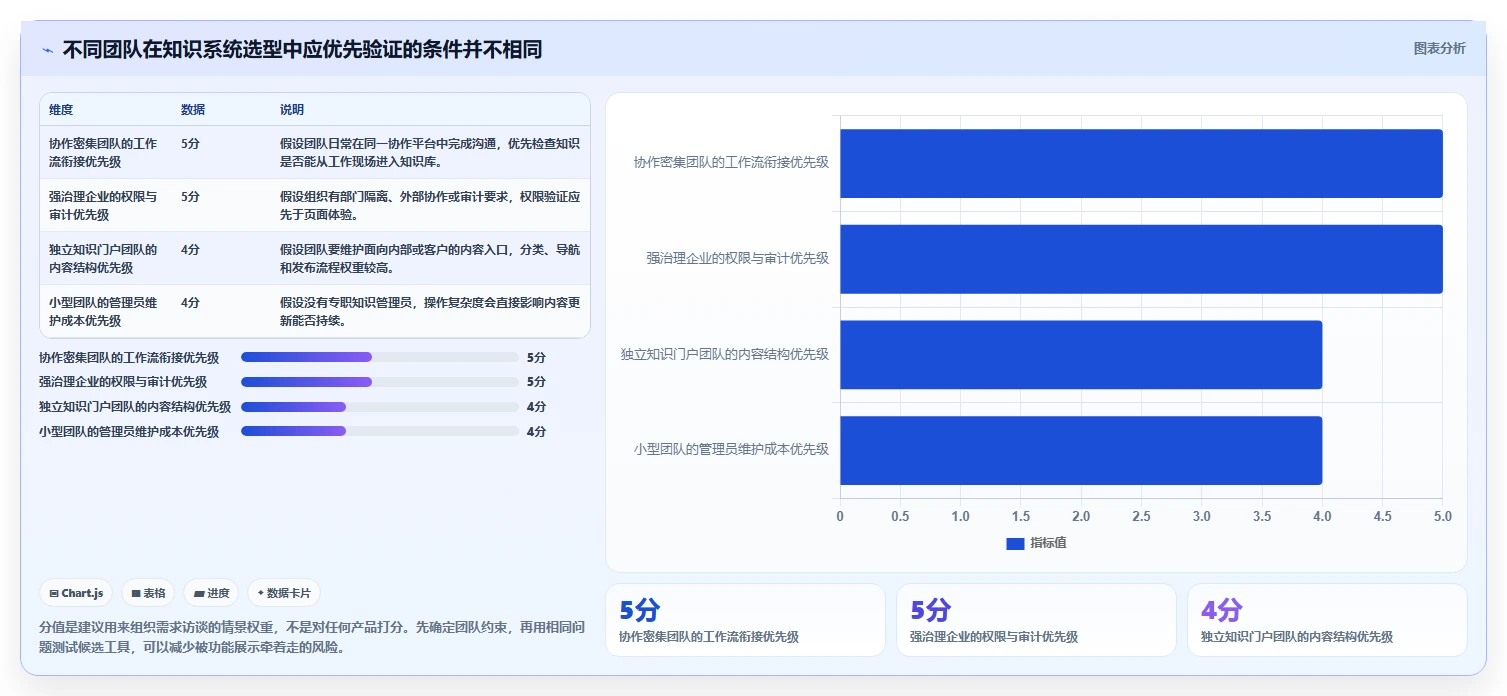Select the 进度 tag pill
The height and width of the screenshot is (696, 1507).
tap(211, 593)
